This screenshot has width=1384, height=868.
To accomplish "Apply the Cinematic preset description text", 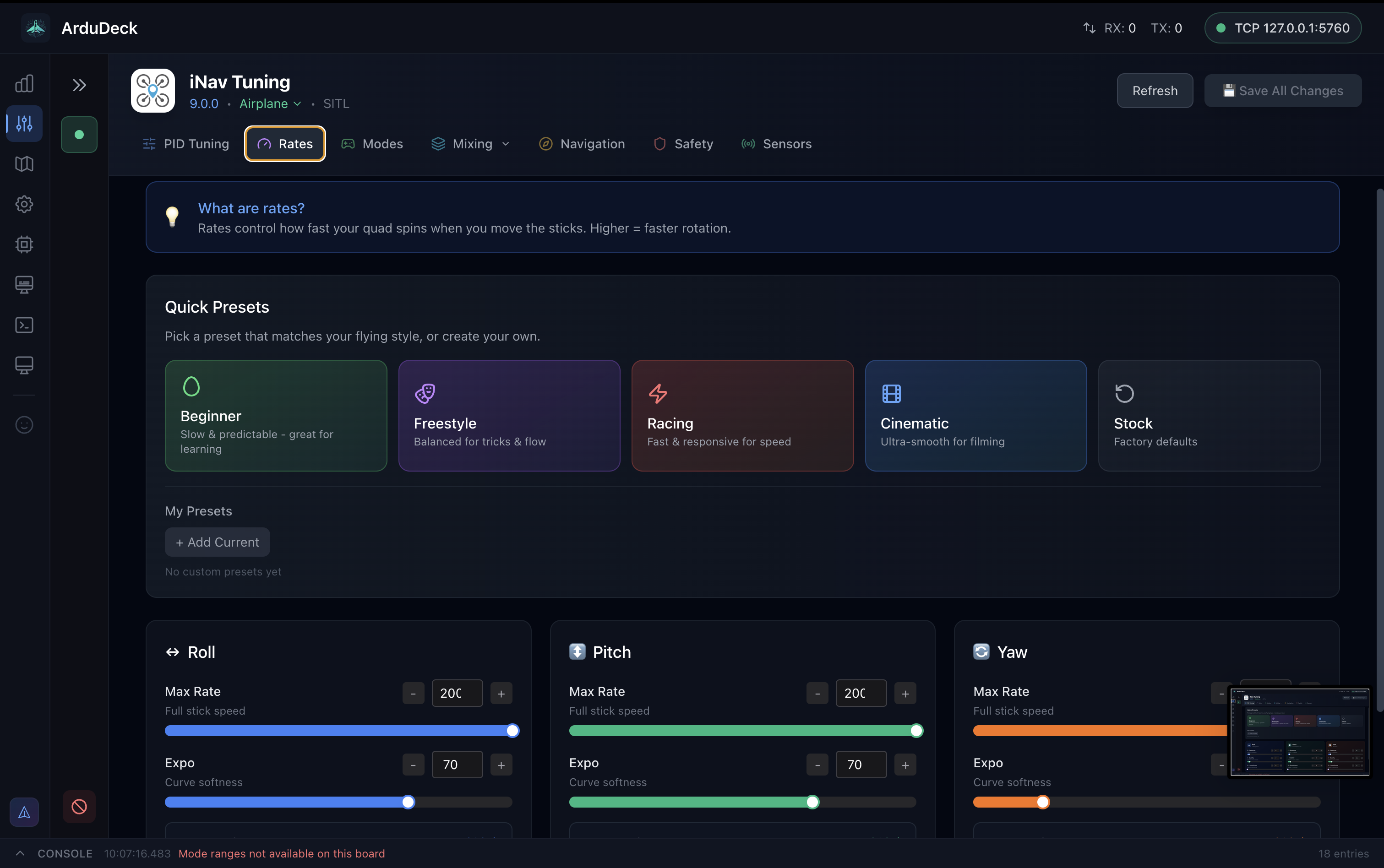I will [x=943, y=441].
